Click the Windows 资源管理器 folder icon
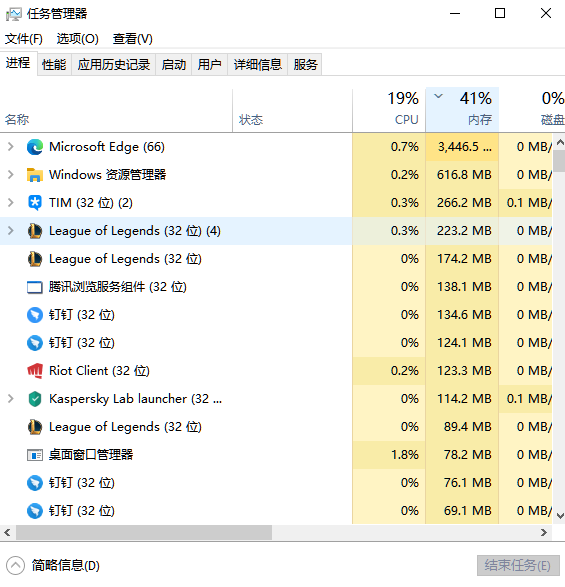The height and width of the screenshot is (587, 565). [35, 175]
